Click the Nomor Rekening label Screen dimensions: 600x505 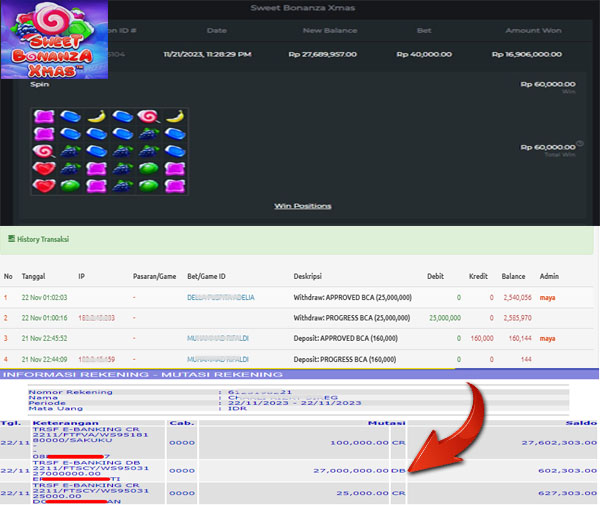point(70,392)
